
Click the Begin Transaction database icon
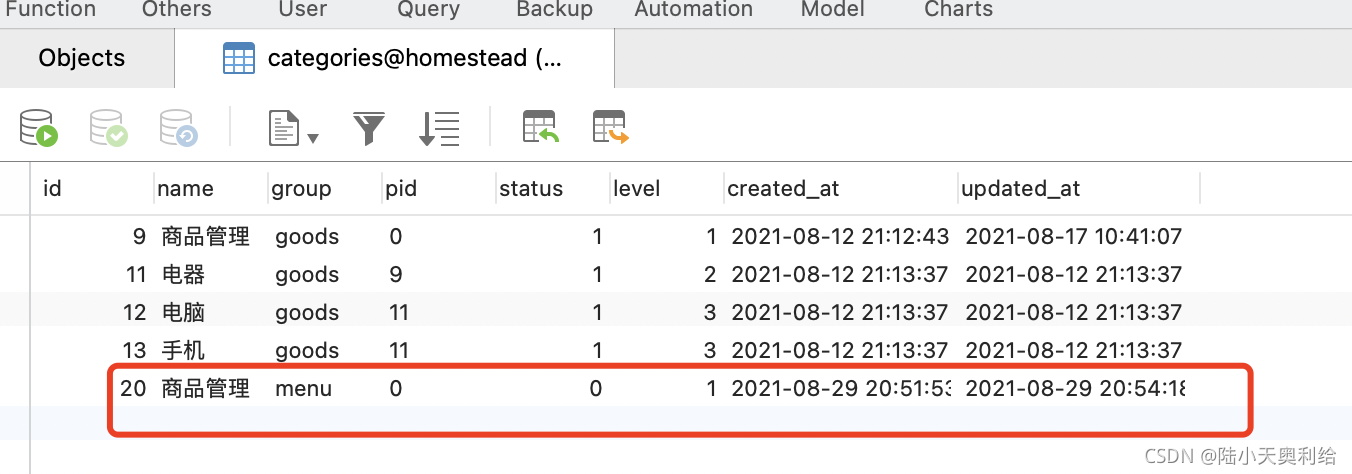pos(39,128)
